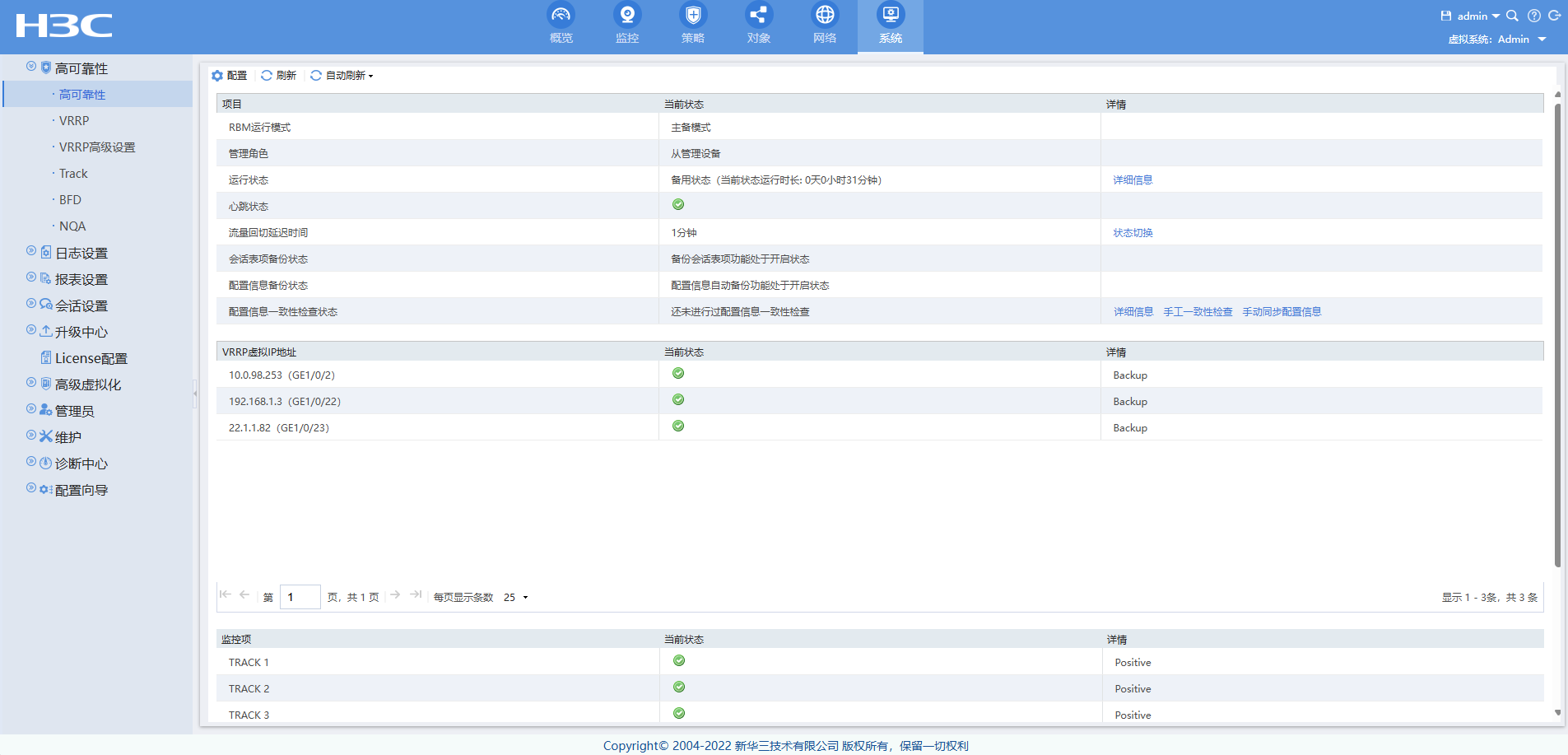This screenshot has height=755, width=1568.
Task: Click the logout icon in header
Action: click(1555, 16)
